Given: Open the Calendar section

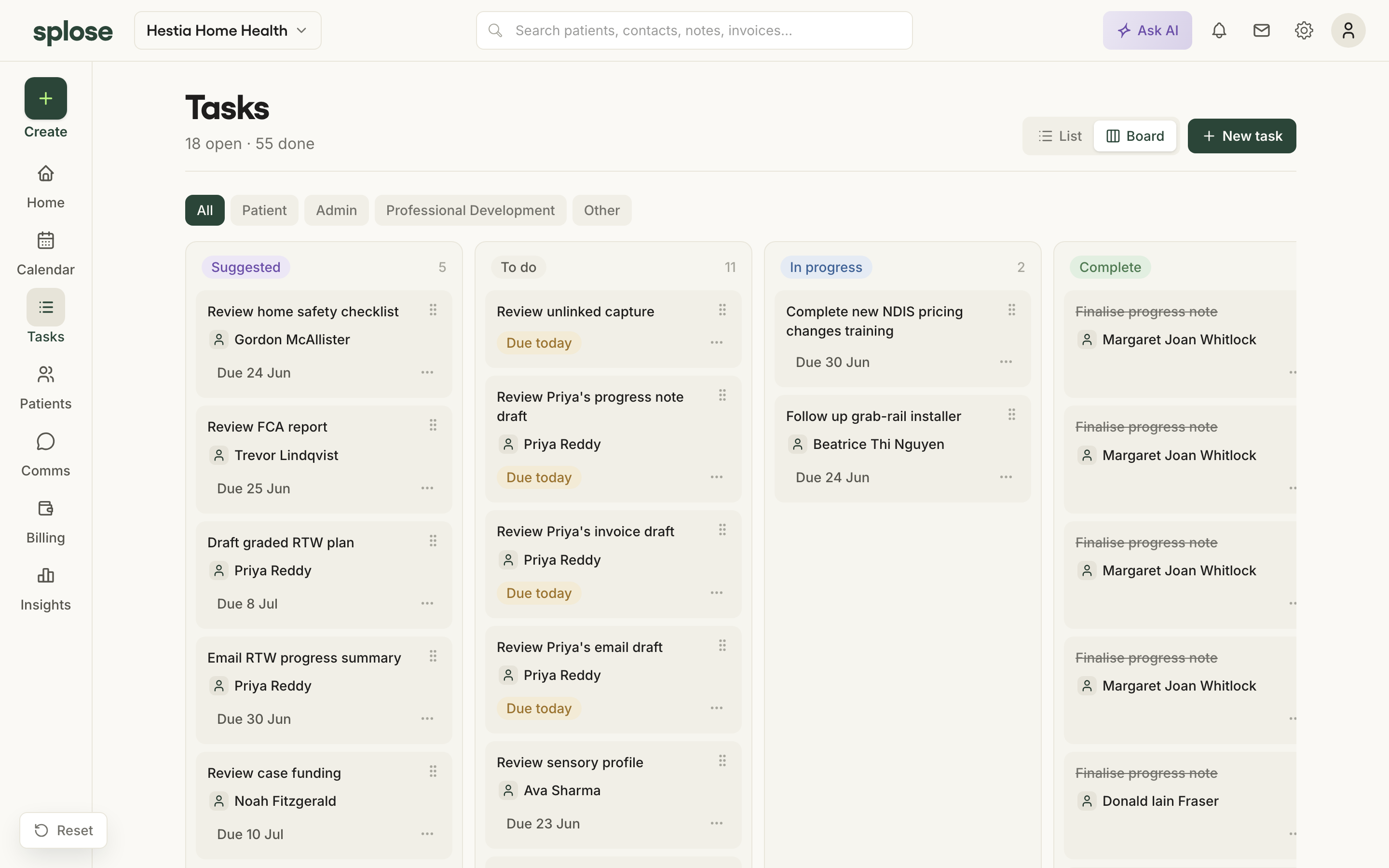Looking at the screenshot, I should click(x=45, y=254).
